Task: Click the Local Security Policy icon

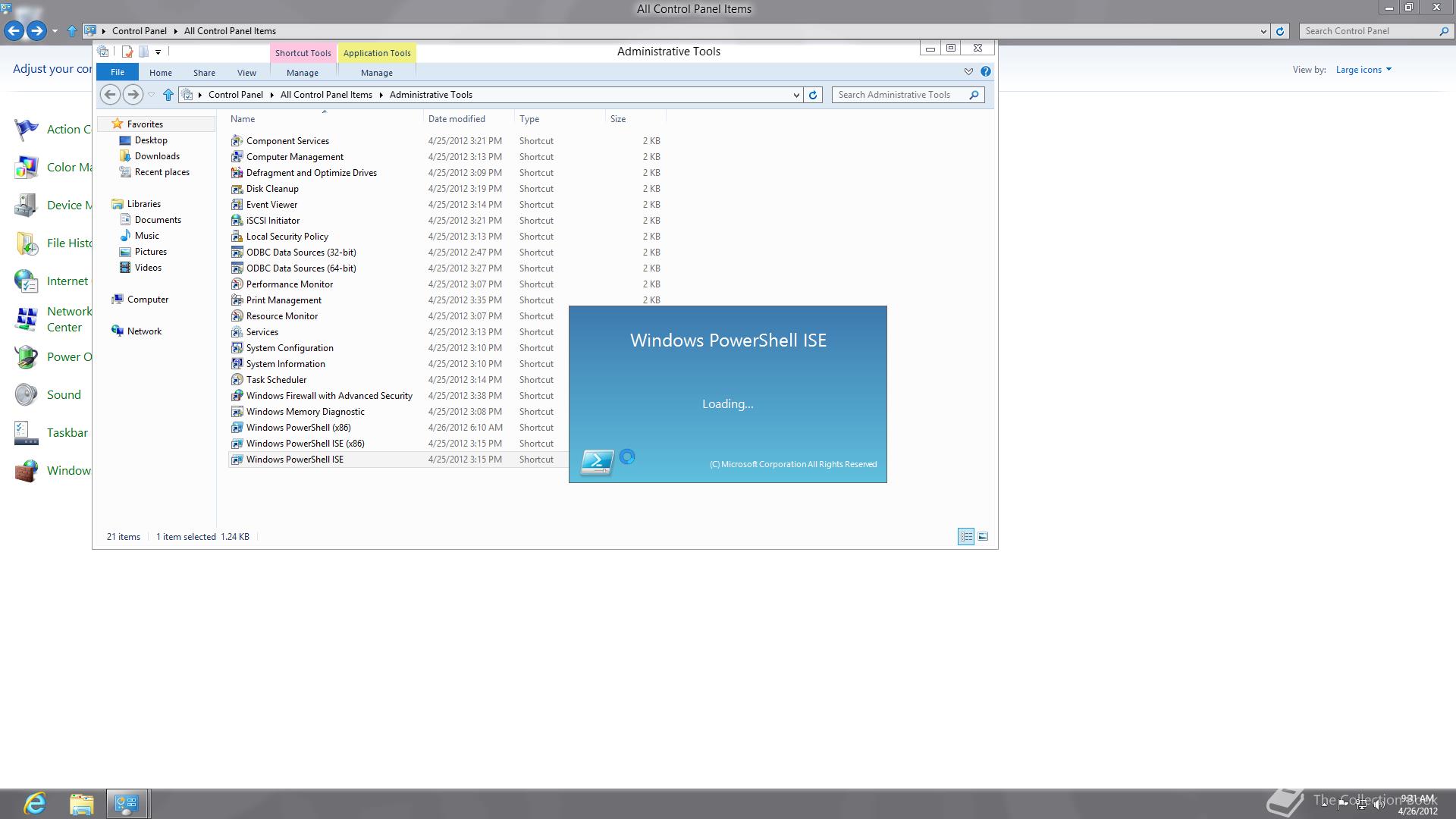Action: tap(237, 237)
